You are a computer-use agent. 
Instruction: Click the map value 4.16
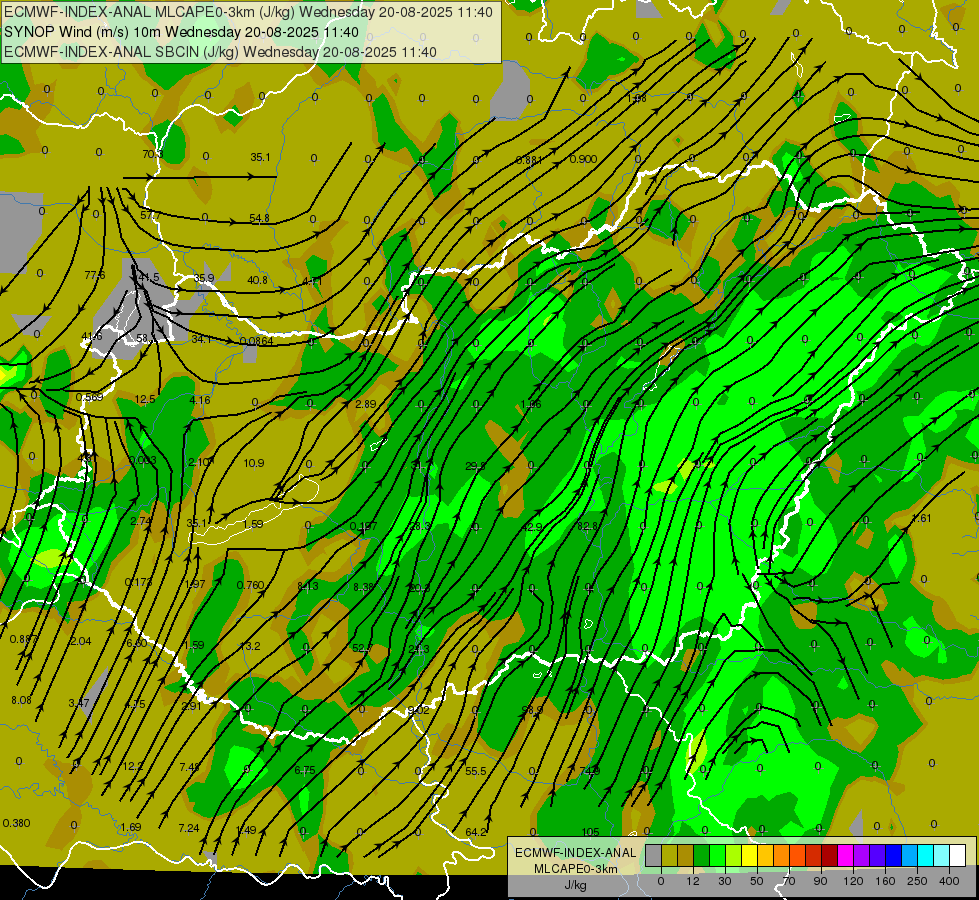click(x=200, y=400)
